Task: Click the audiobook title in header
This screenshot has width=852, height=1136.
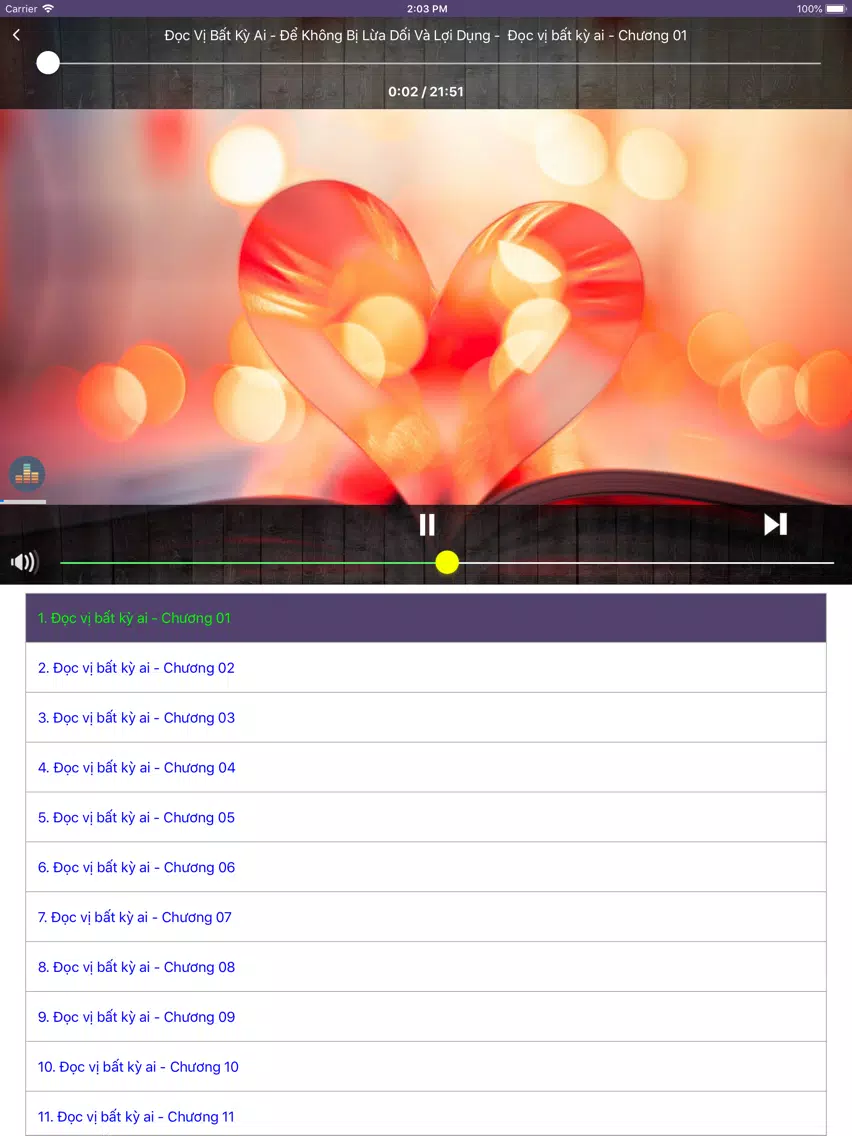Action: [x=426, y=36]
